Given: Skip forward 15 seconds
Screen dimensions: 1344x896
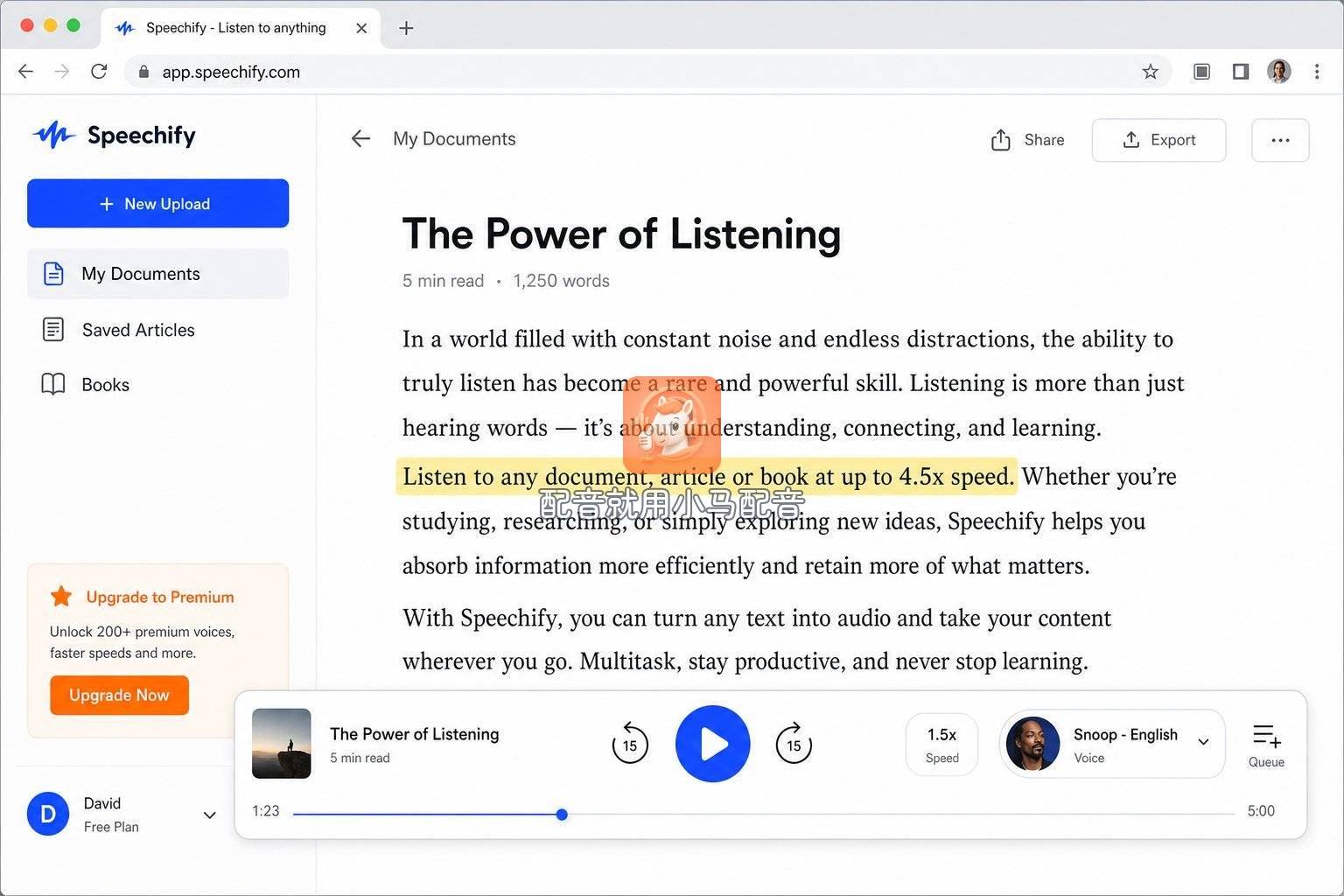Looking at the screenshot, I should [x=794, y=745].
